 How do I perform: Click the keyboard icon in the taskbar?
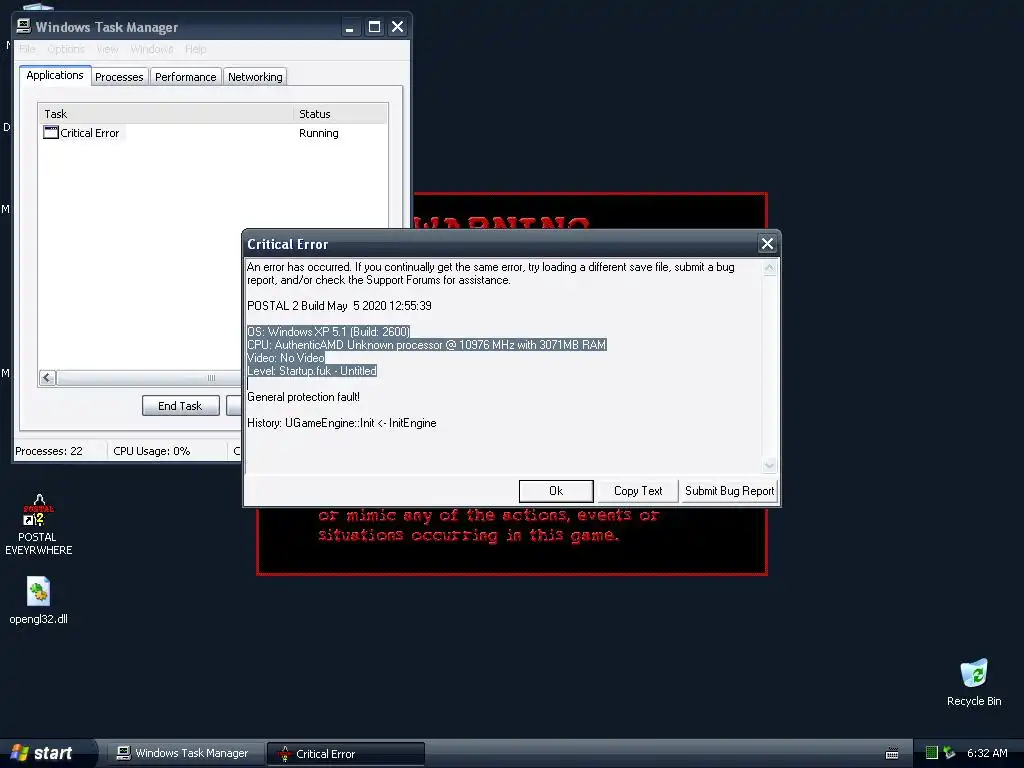point(891,754)
